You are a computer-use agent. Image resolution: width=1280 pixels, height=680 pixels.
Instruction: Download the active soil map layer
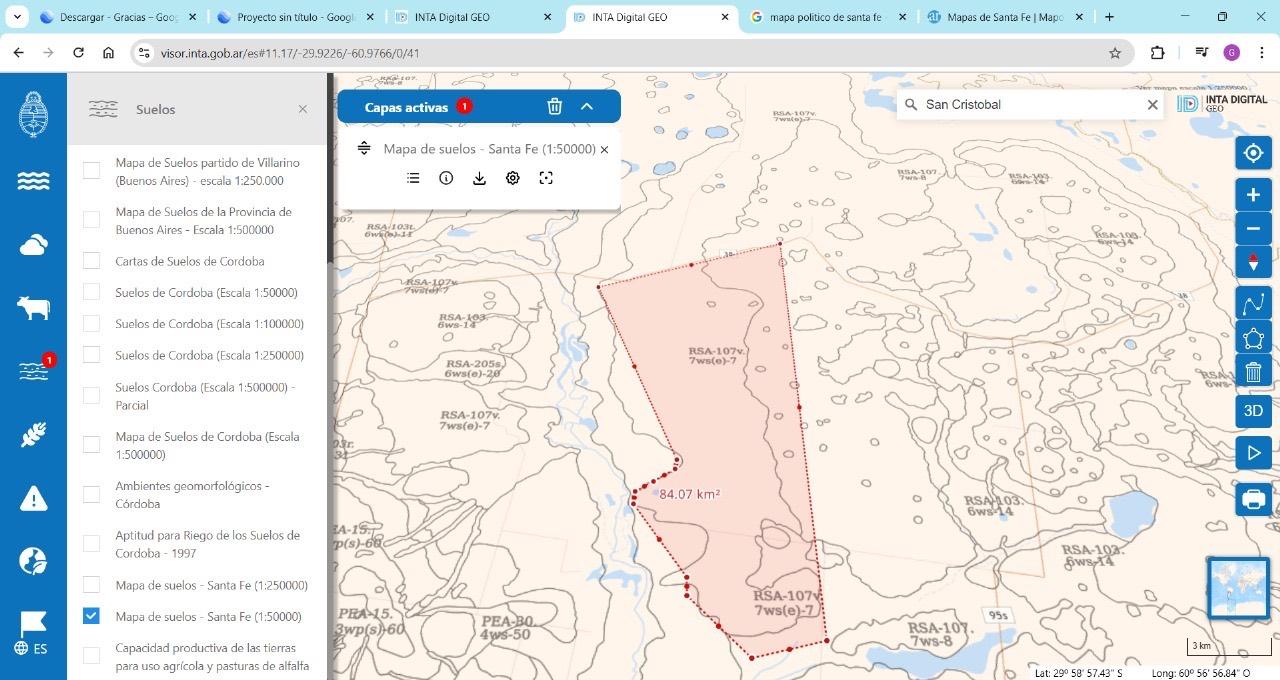coord(480,178)
